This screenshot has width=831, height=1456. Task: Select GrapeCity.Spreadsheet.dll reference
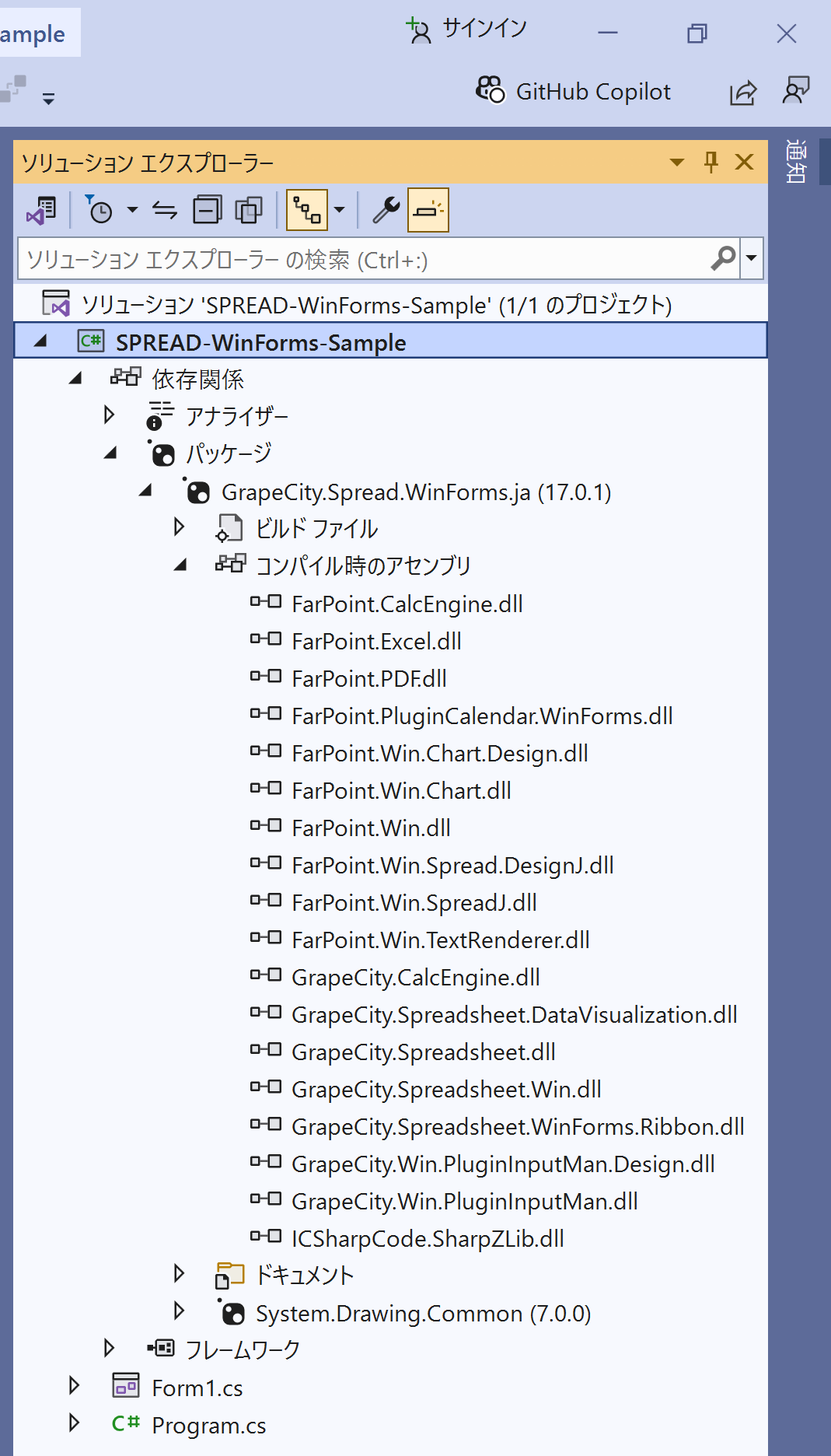(424, 1052)
